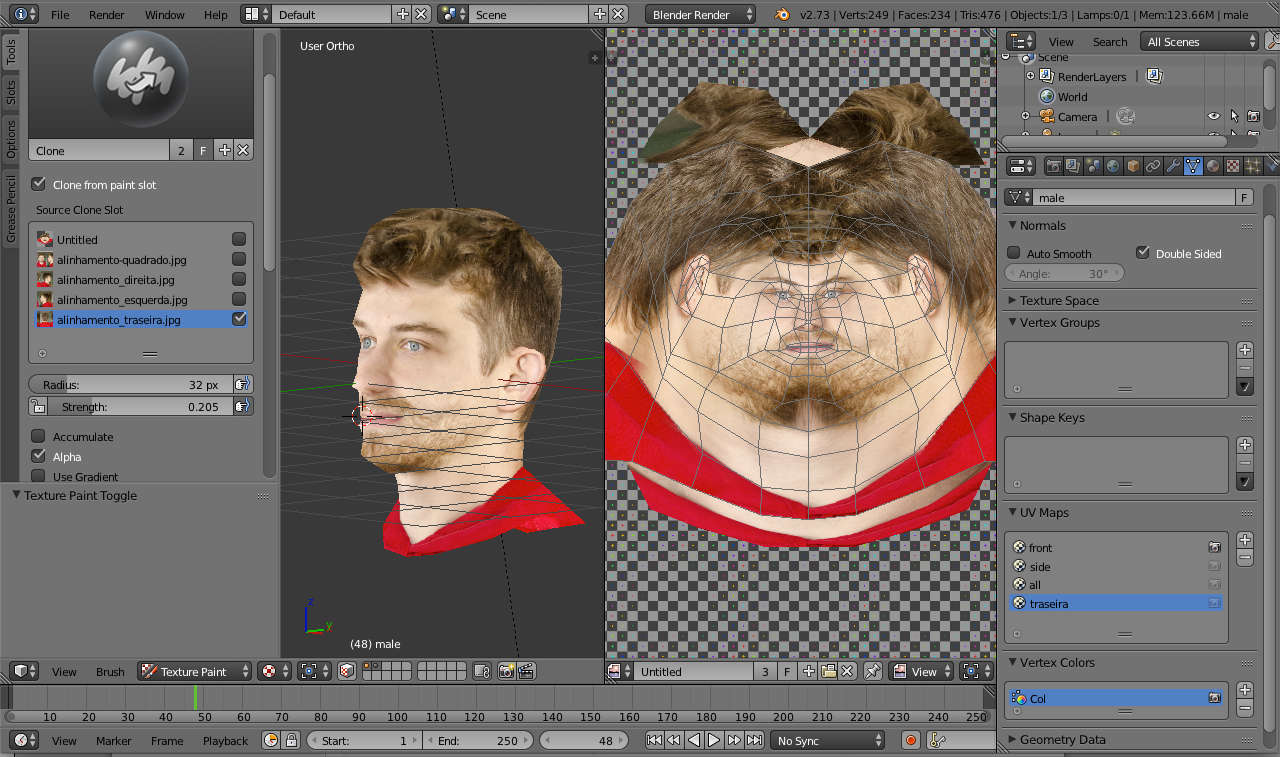This screenshot has height=757, width=1280.
Task: Add a new UV map with plus button
Action: tap(1244, 539)
